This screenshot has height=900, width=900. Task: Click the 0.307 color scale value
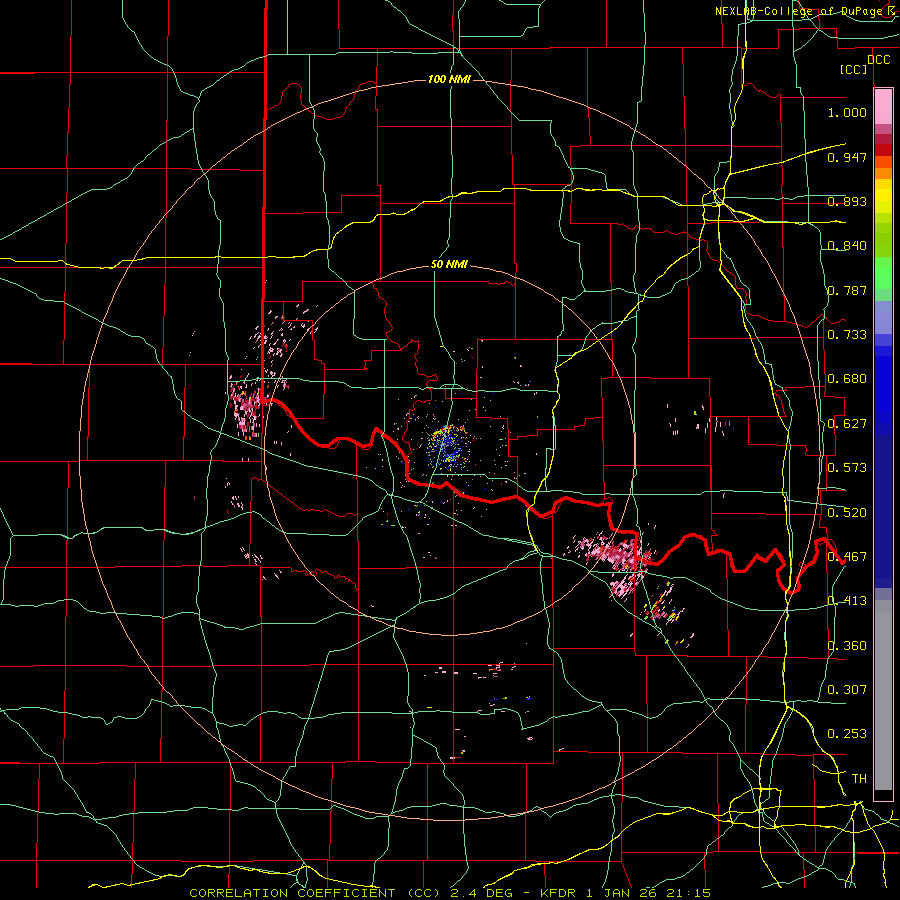[847, 690]
